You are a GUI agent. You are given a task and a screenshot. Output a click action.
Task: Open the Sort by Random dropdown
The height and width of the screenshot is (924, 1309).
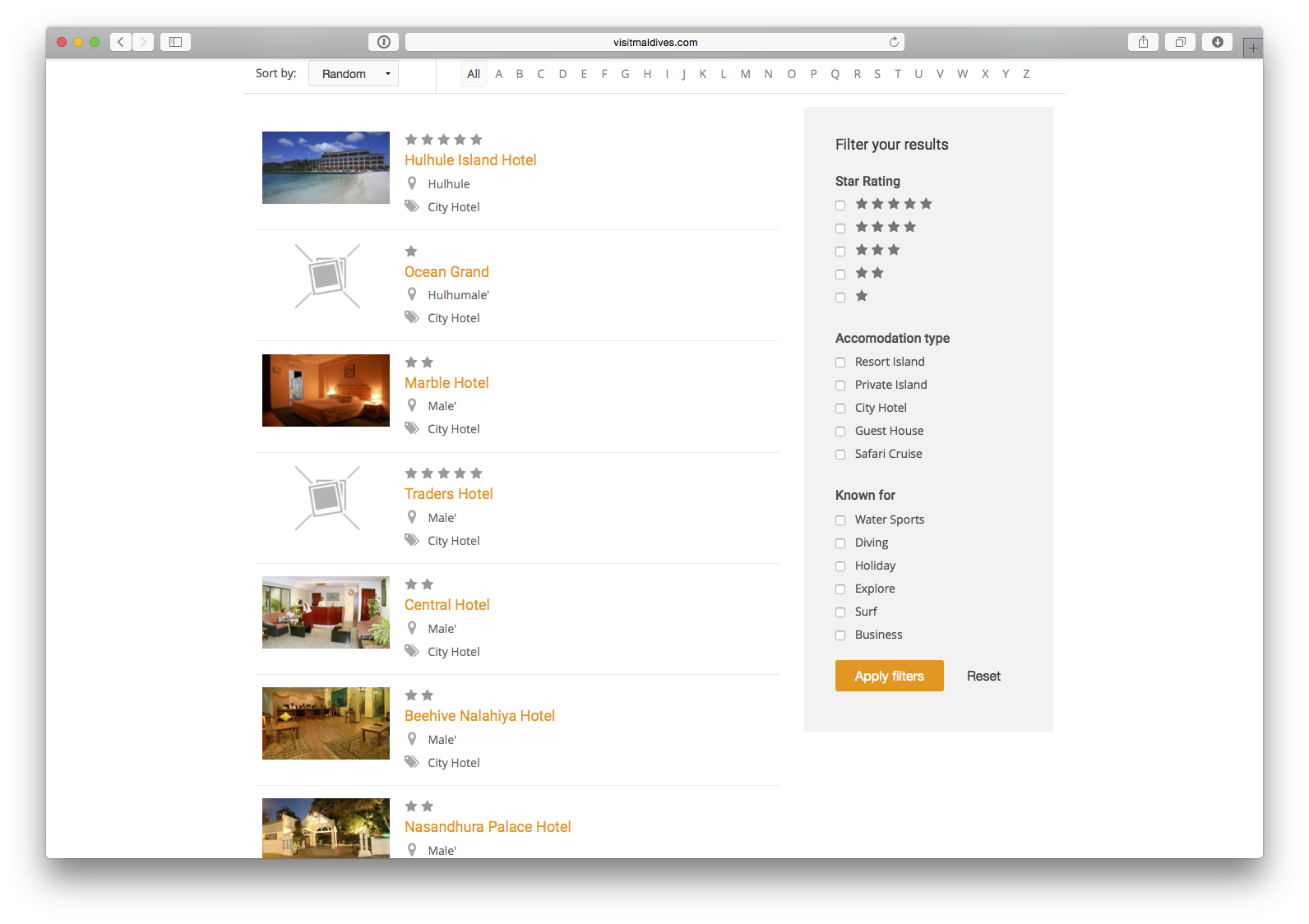(354, 73)
